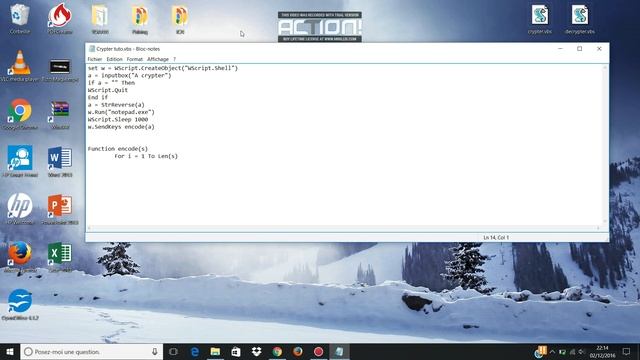This screenshot has width=640, height=360.
Task: Open Dropbox from the taskbar
Action: point(256,351)
